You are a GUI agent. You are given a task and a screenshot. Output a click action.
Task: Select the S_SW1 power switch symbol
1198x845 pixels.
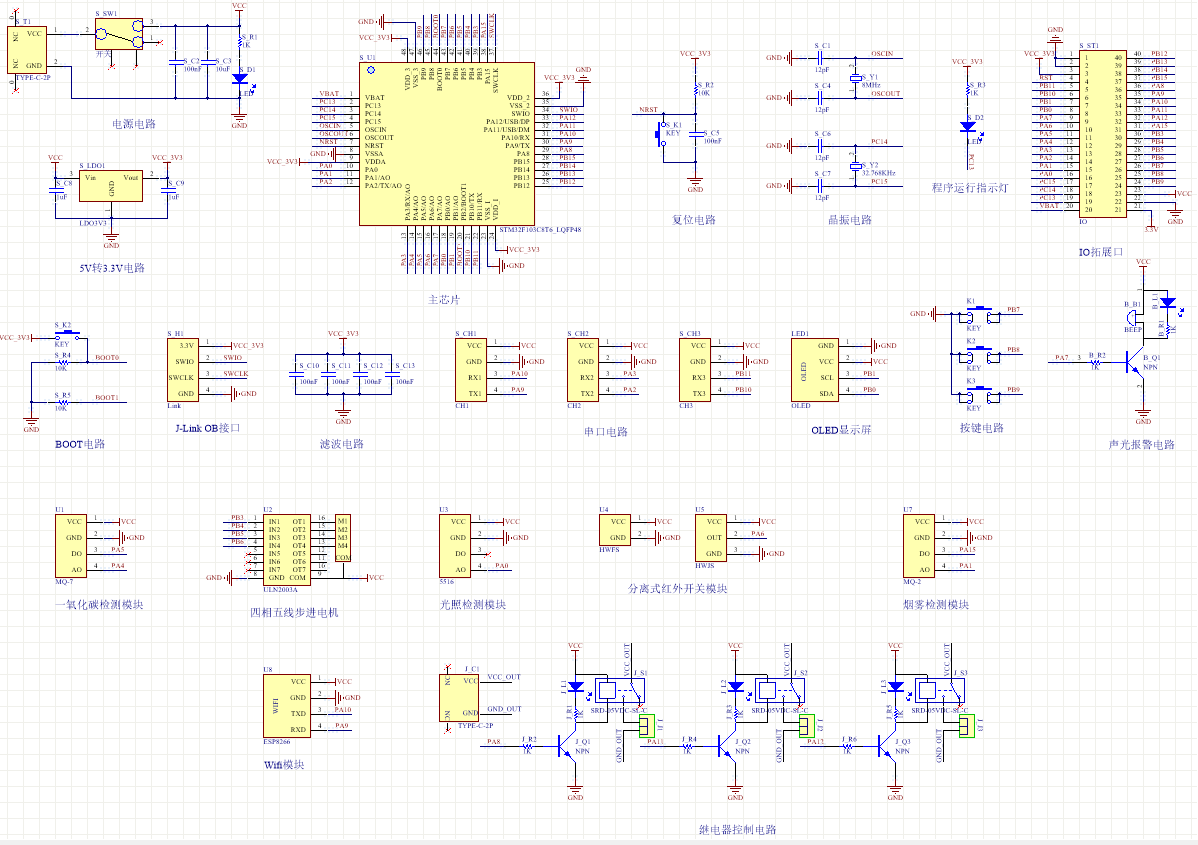click(x=118, y=34)
